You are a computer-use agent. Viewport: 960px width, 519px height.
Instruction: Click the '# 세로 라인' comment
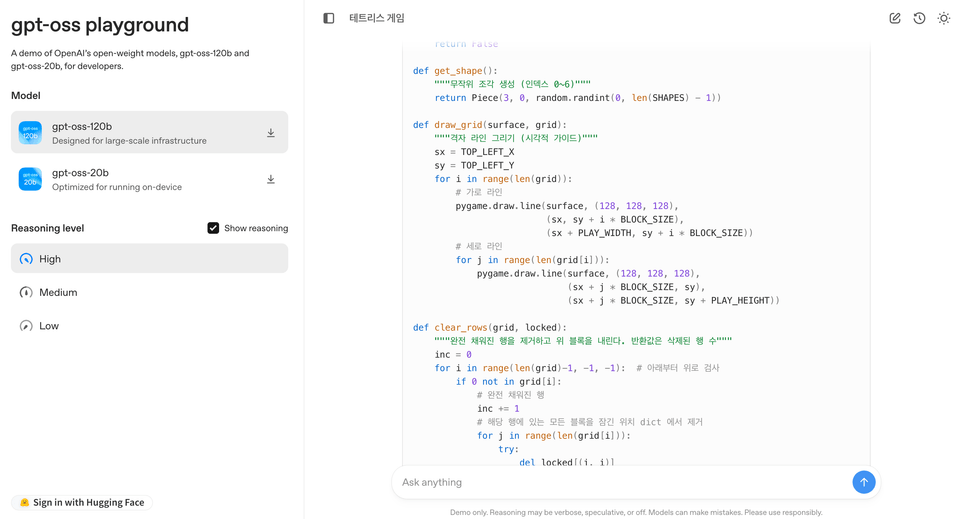[479, 246]
